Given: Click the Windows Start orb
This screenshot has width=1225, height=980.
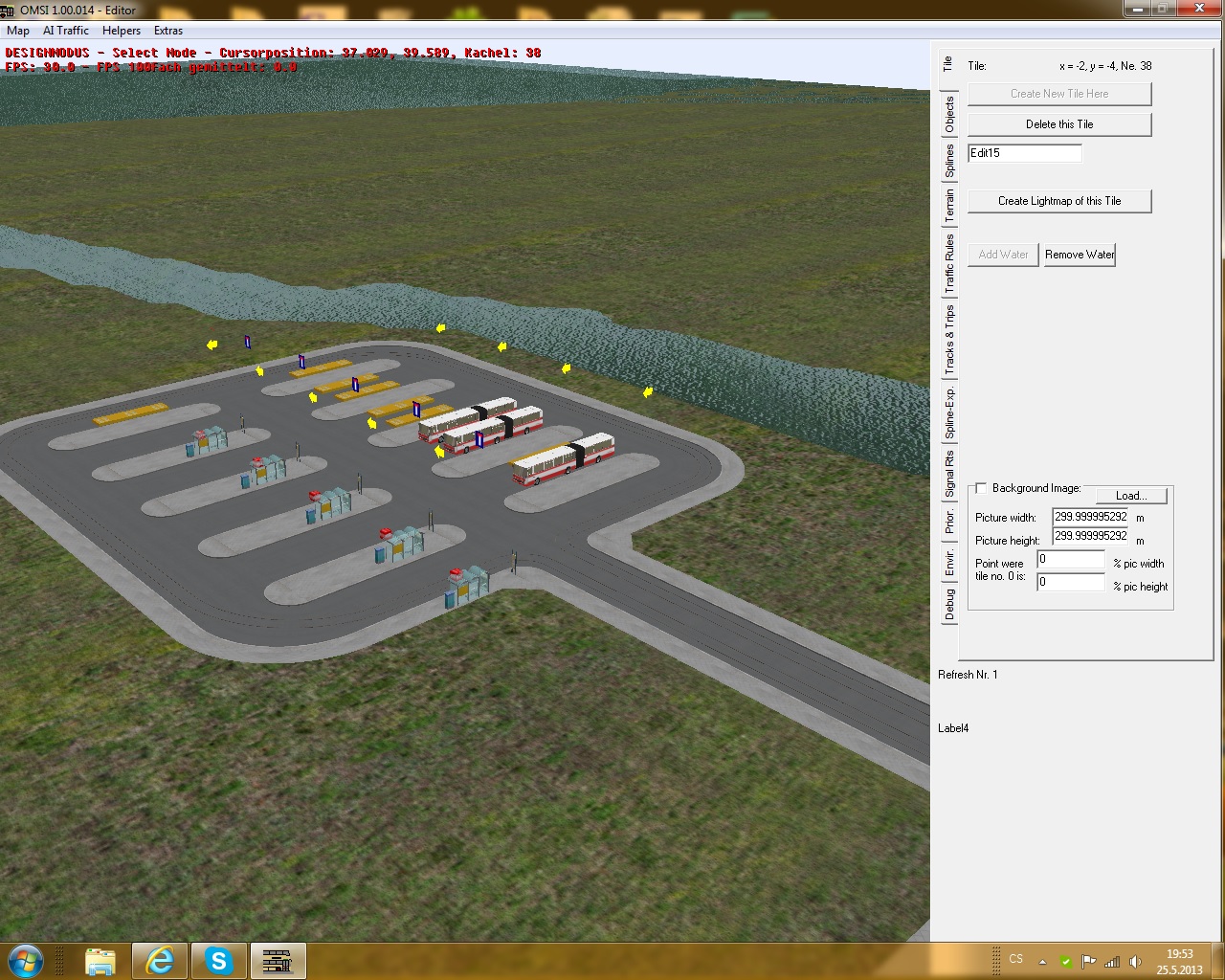Looking at the screenshot, I should (26, 960).
